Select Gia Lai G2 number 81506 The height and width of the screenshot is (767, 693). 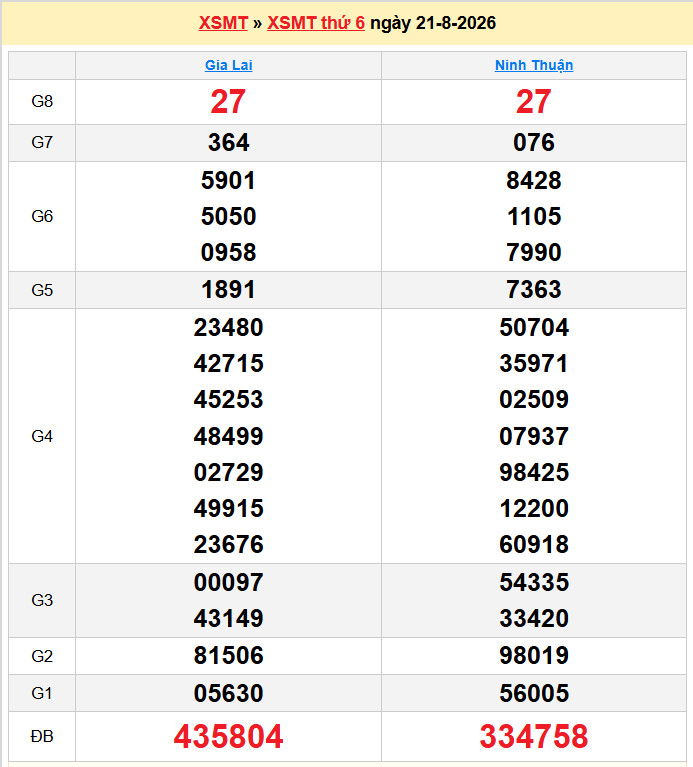(x=228, y=655)
